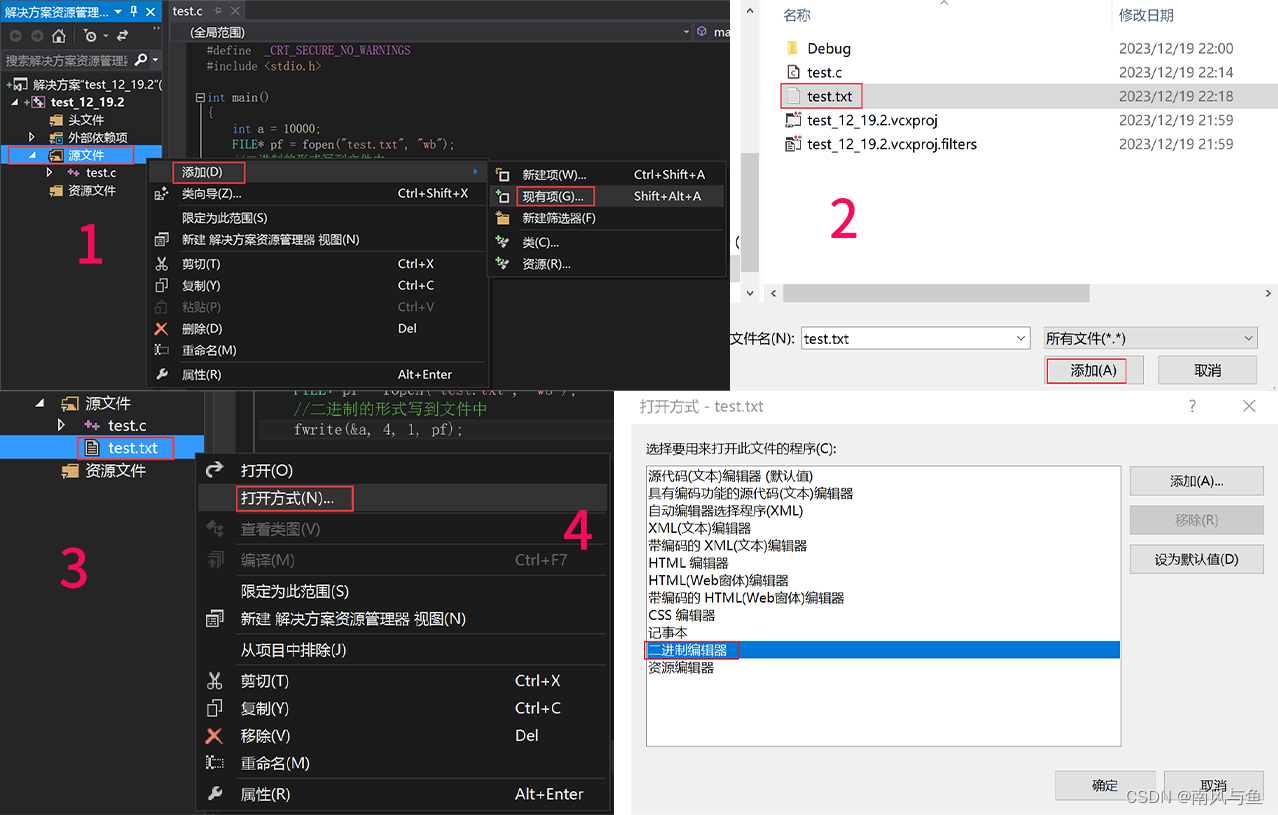Click class wizard icon beside 类向导(Z)...
The height and width of the screenshot is (815, 1278).
point(162,194)
